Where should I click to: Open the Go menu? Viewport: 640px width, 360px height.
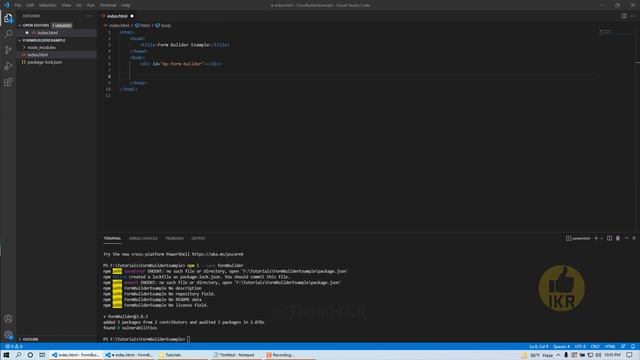pyautogui.click(x=79, y=5)
